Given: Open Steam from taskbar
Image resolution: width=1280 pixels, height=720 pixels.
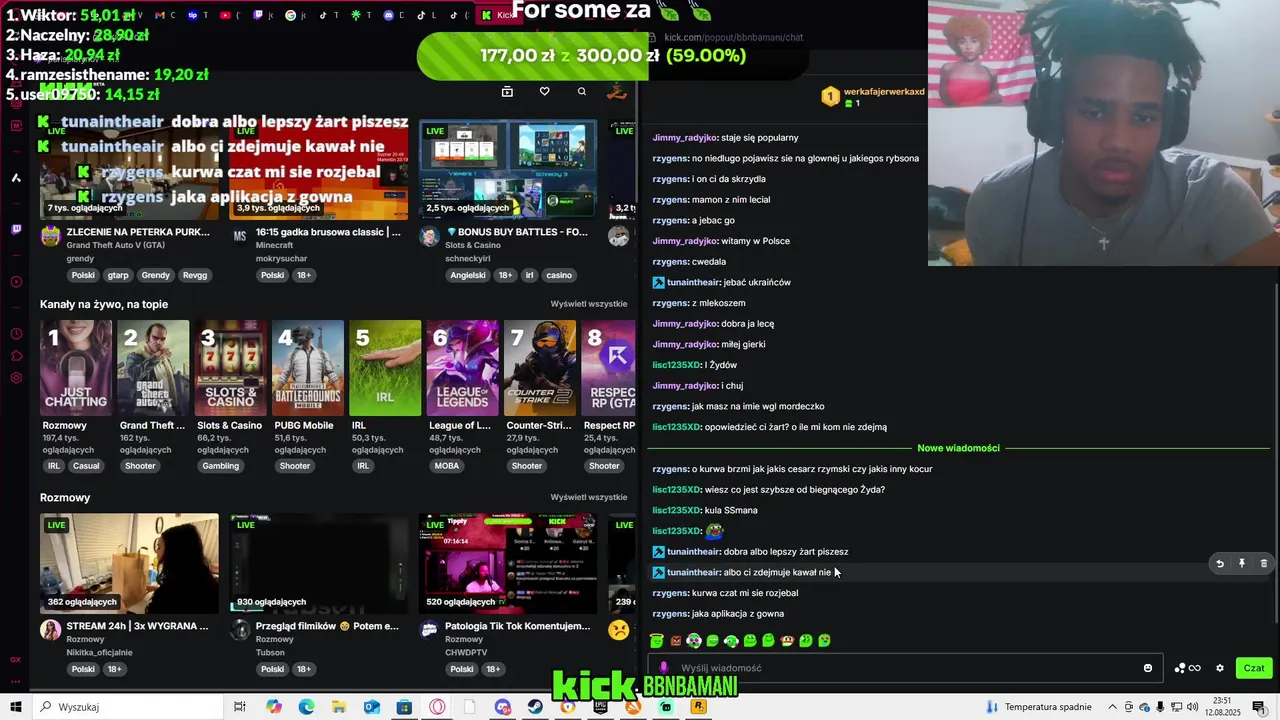Looking at the screenshot, I should click(x=535, y=707).
